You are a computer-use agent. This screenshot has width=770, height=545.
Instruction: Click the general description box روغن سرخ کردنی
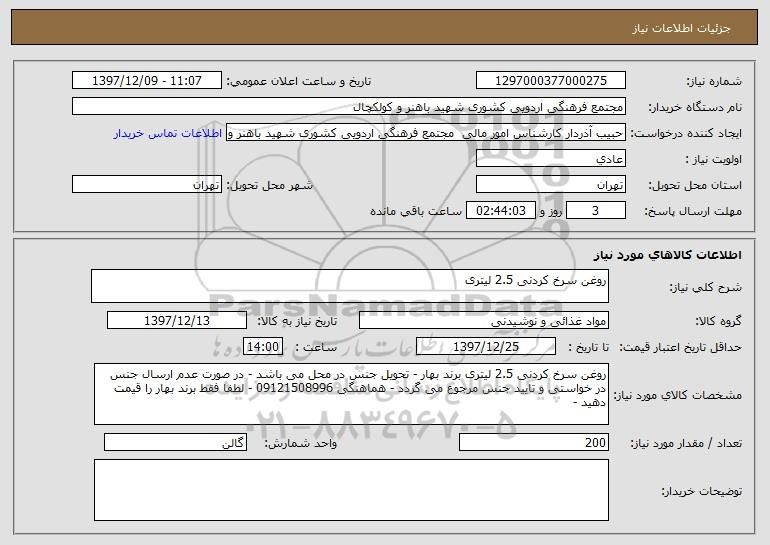[350, 286]
